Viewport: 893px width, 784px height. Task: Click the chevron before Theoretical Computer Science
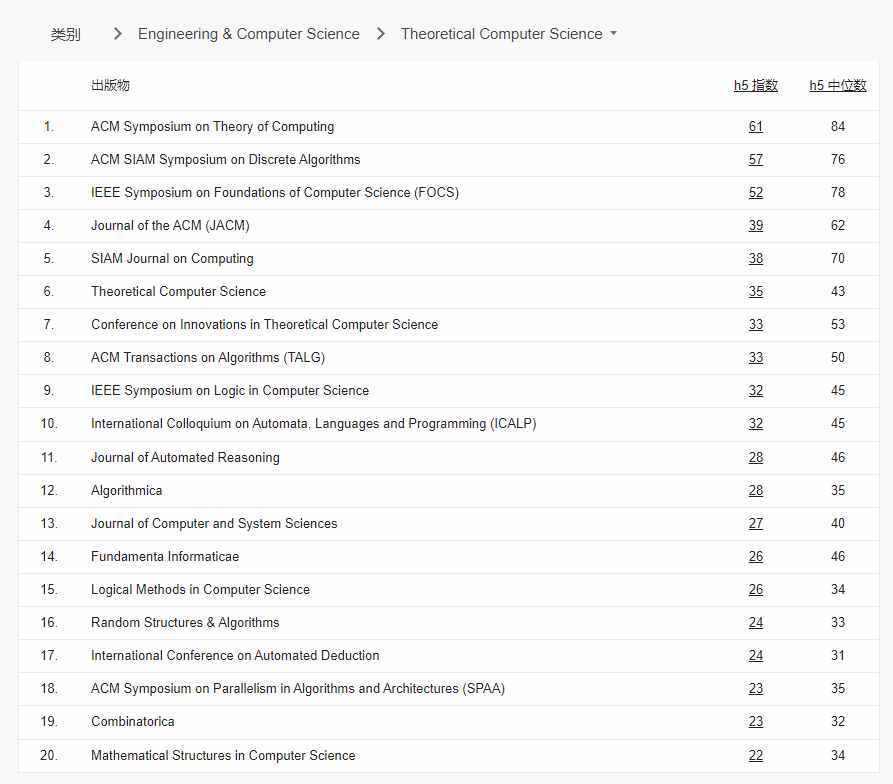point(380,32)
